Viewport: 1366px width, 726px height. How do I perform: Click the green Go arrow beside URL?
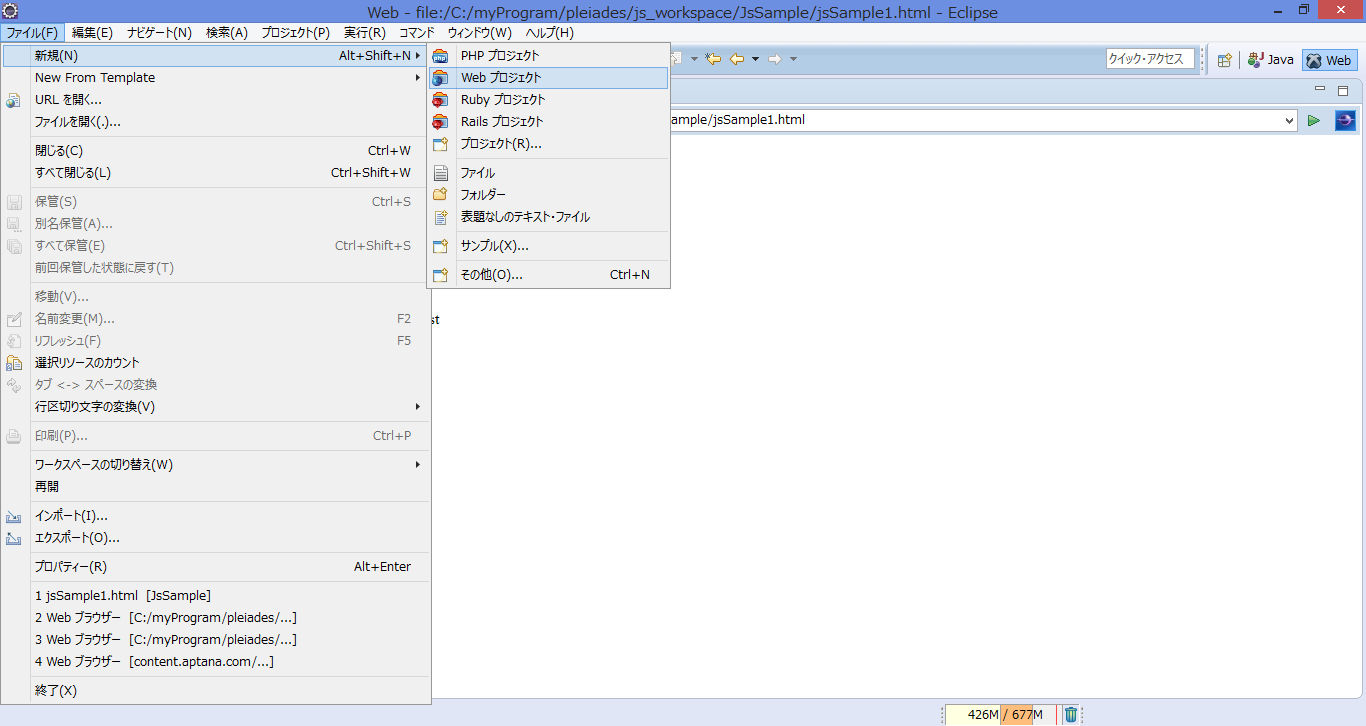click(x=1314, y=121)
